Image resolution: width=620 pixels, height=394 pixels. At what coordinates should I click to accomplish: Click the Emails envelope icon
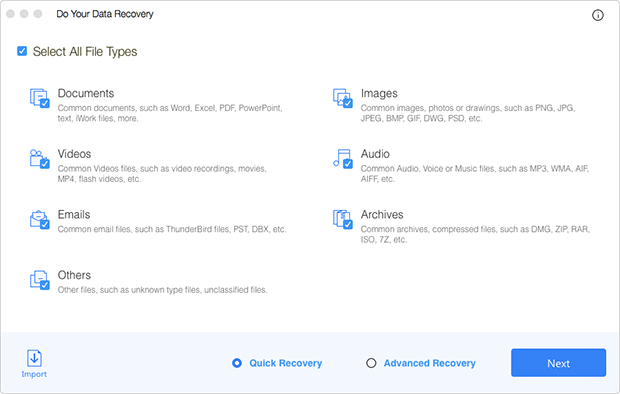[x=40, y=219]
